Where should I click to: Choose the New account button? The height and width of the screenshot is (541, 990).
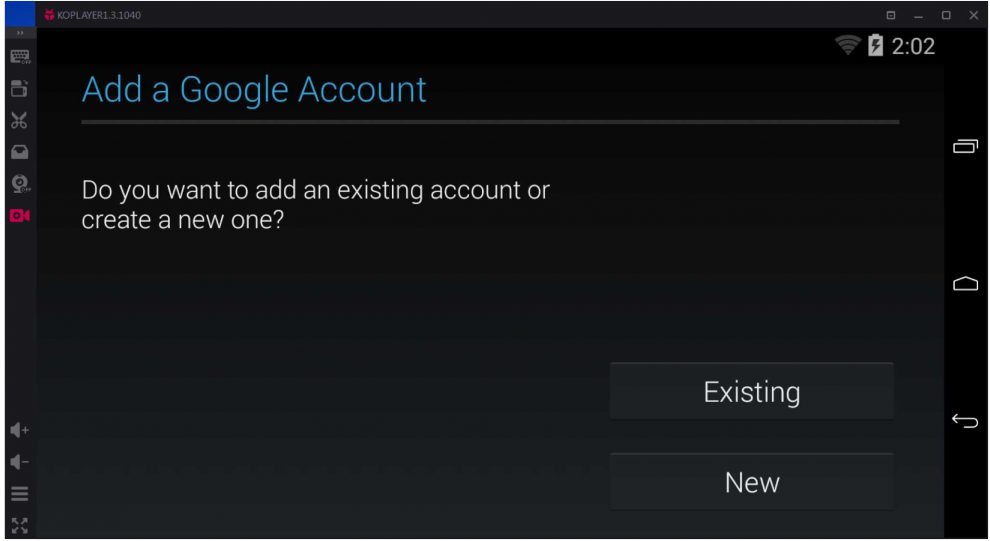tap(751, 482)
